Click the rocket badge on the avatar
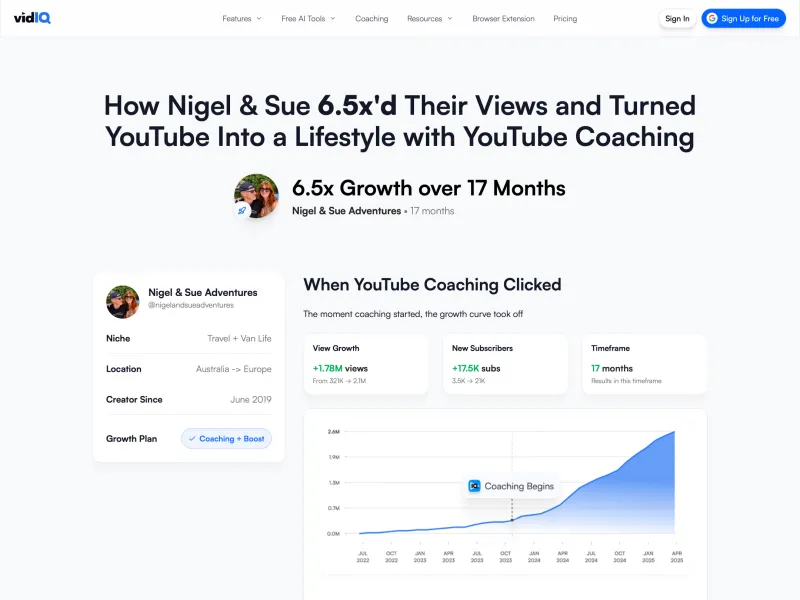800x600 pixels. 242,210
